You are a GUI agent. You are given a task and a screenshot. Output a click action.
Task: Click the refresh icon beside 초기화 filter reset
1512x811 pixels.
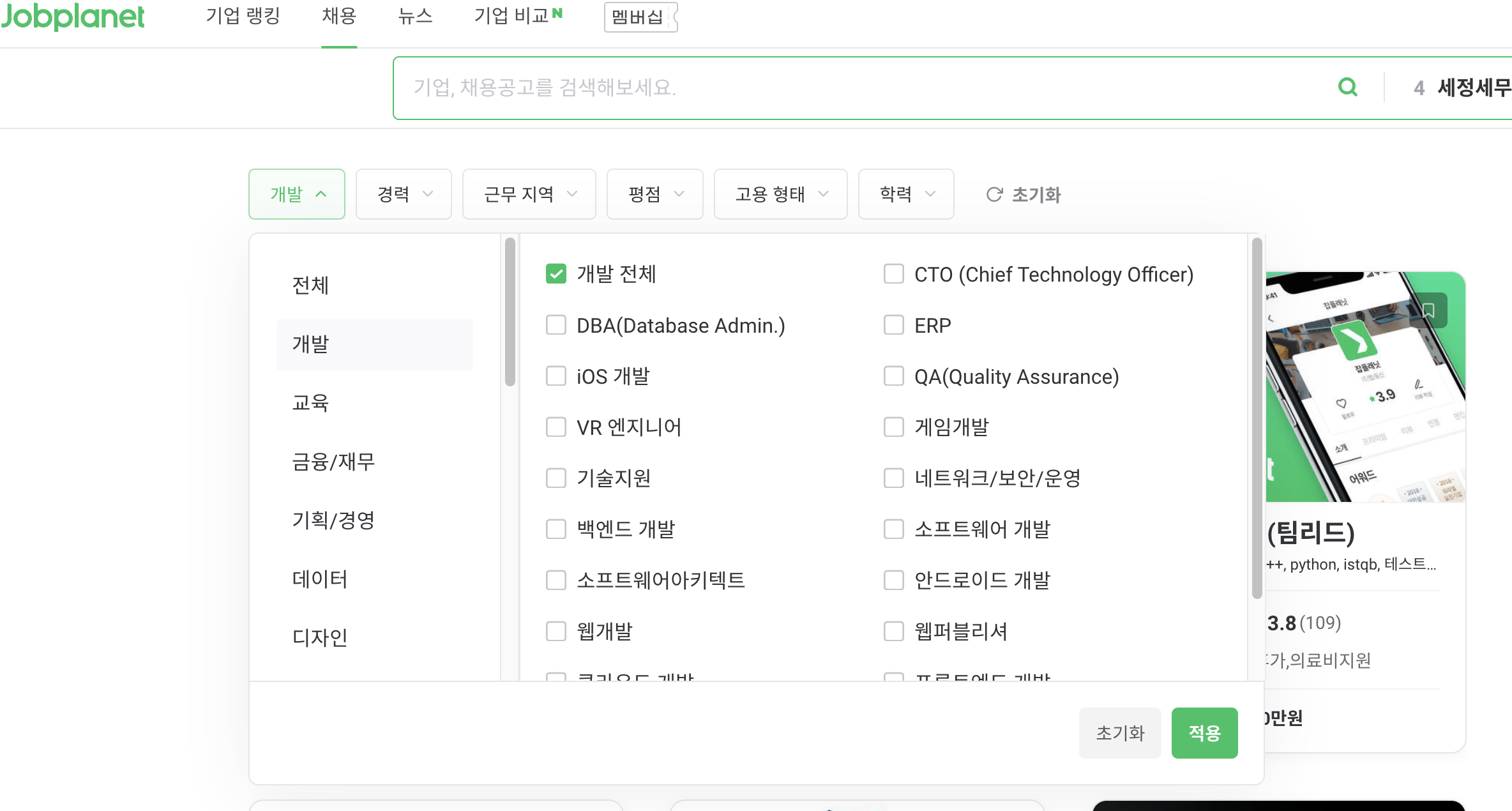[x=994, y=195]
